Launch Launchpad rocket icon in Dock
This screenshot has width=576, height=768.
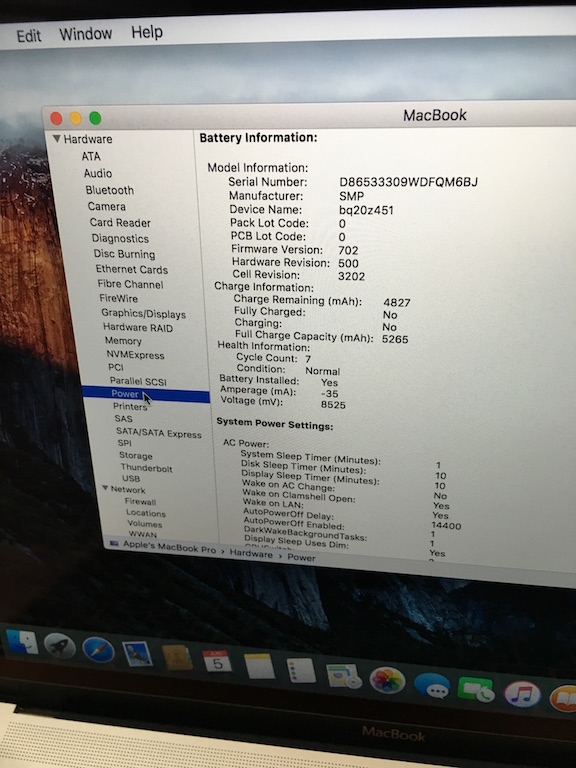click(60, 647)
